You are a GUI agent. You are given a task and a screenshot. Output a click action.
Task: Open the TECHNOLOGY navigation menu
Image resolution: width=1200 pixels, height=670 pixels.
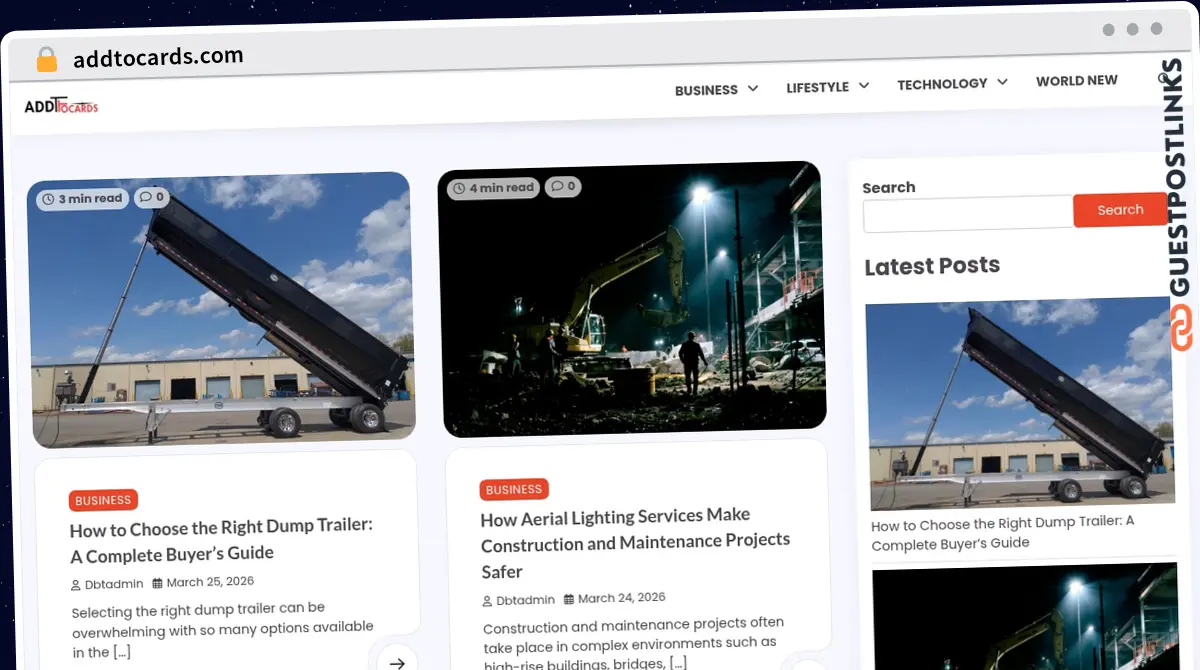pos(942,84)
